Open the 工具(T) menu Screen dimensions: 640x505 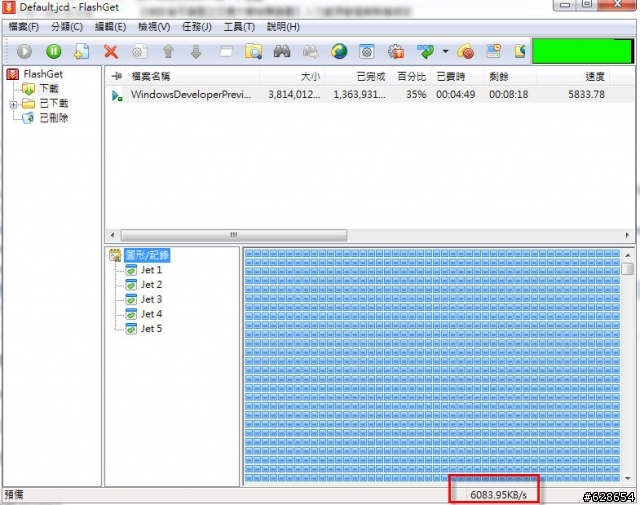pos(239,27)
